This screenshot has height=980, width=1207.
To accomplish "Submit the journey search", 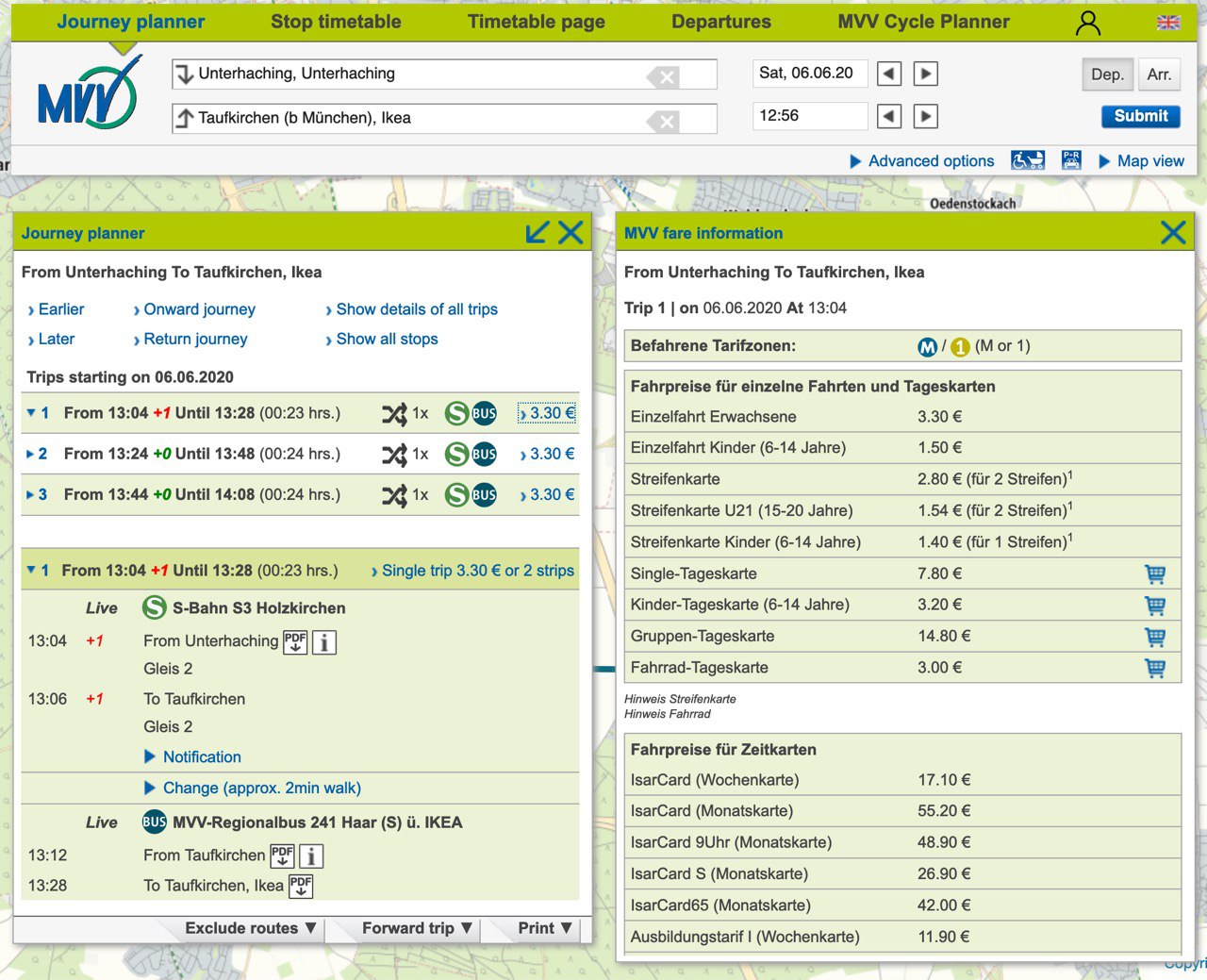I will (x=1141, y=116).
